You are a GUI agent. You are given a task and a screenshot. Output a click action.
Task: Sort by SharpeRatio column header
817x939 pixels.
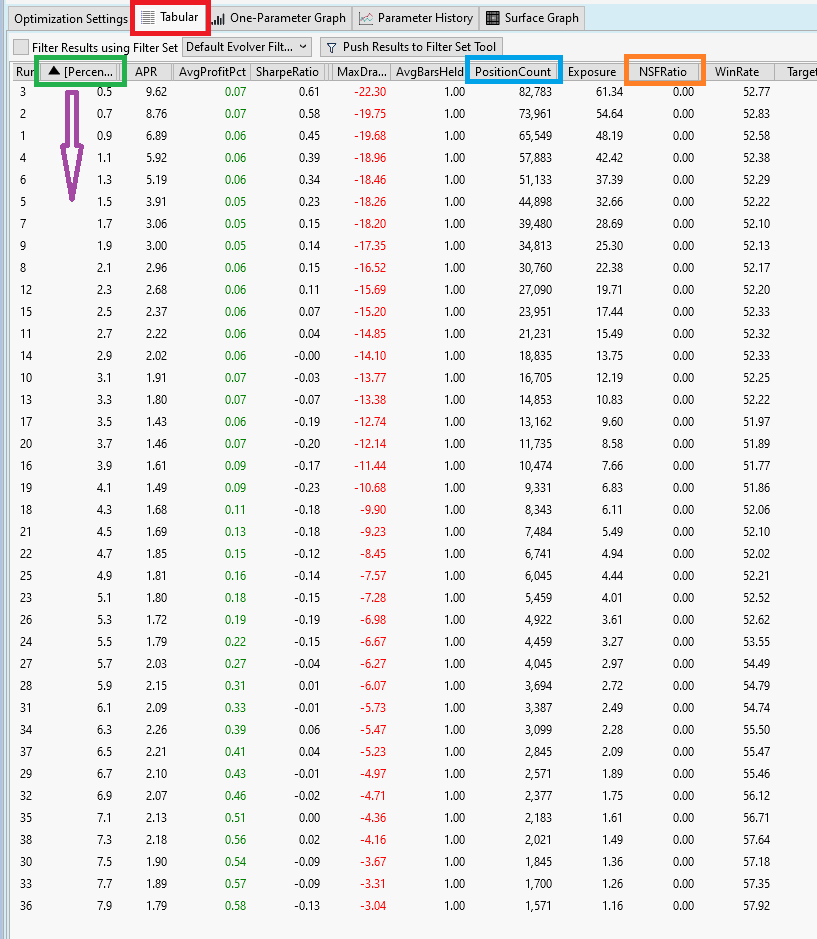(x=288, y=72)
